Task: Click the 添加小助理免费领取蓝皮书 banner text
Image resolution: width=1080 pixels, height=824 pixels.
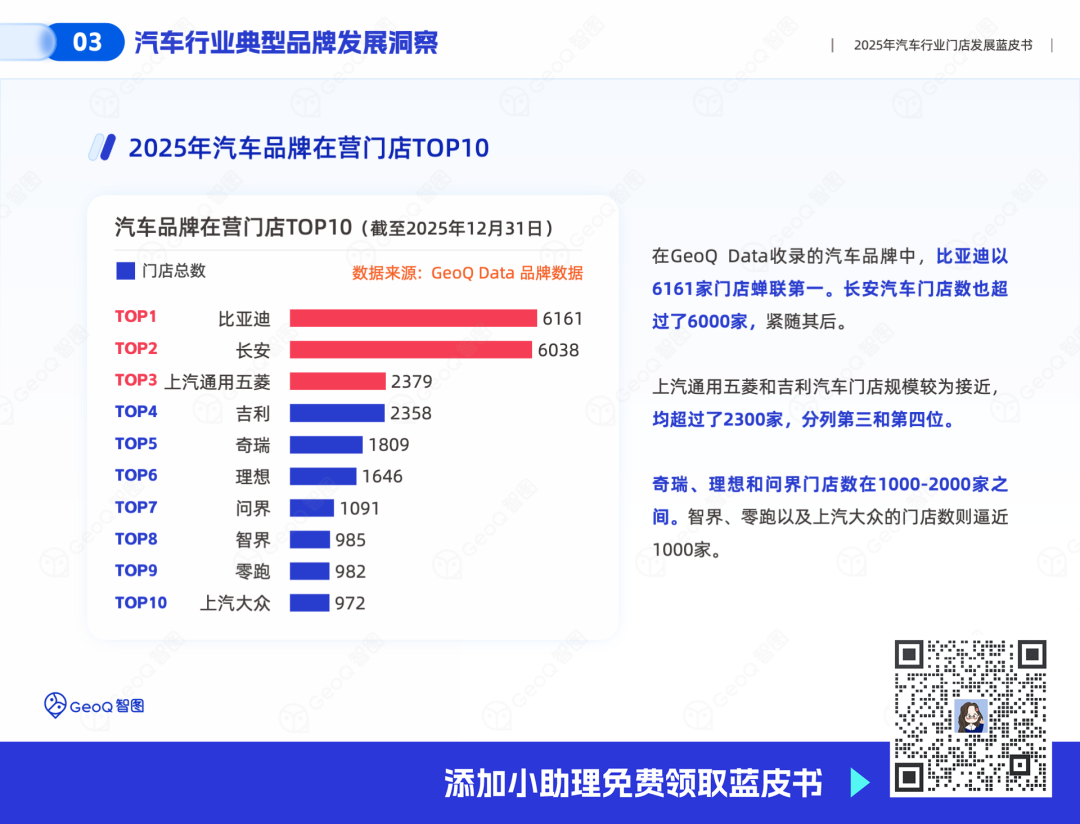Action: 632,783
